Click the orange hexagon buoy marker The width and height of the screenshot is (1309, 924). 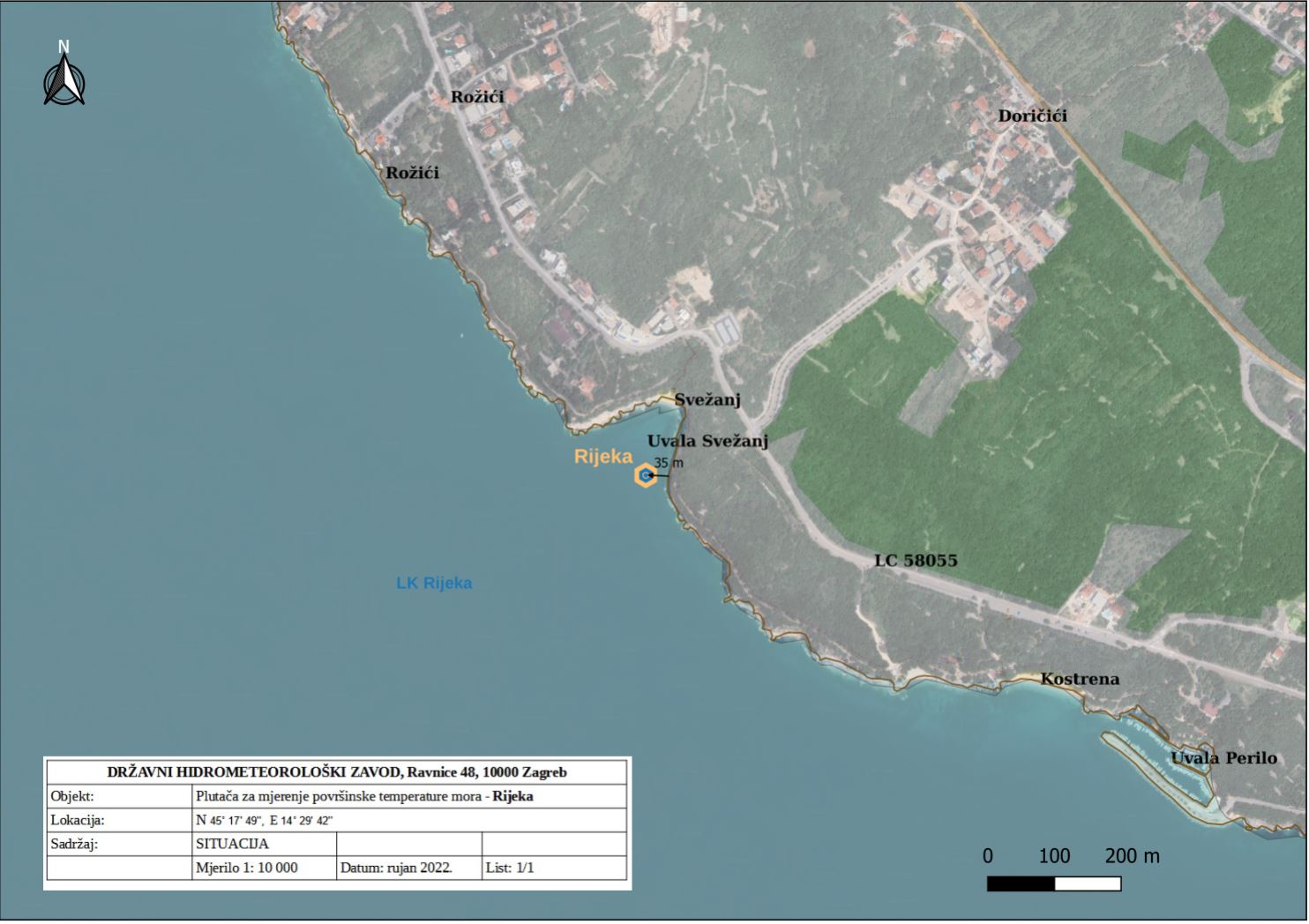(x=646, y=476)
